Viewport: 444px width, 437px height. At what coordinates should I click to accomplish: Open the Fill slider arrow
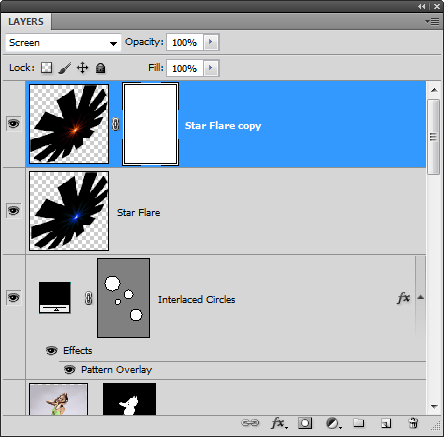(x=211, y=68)
